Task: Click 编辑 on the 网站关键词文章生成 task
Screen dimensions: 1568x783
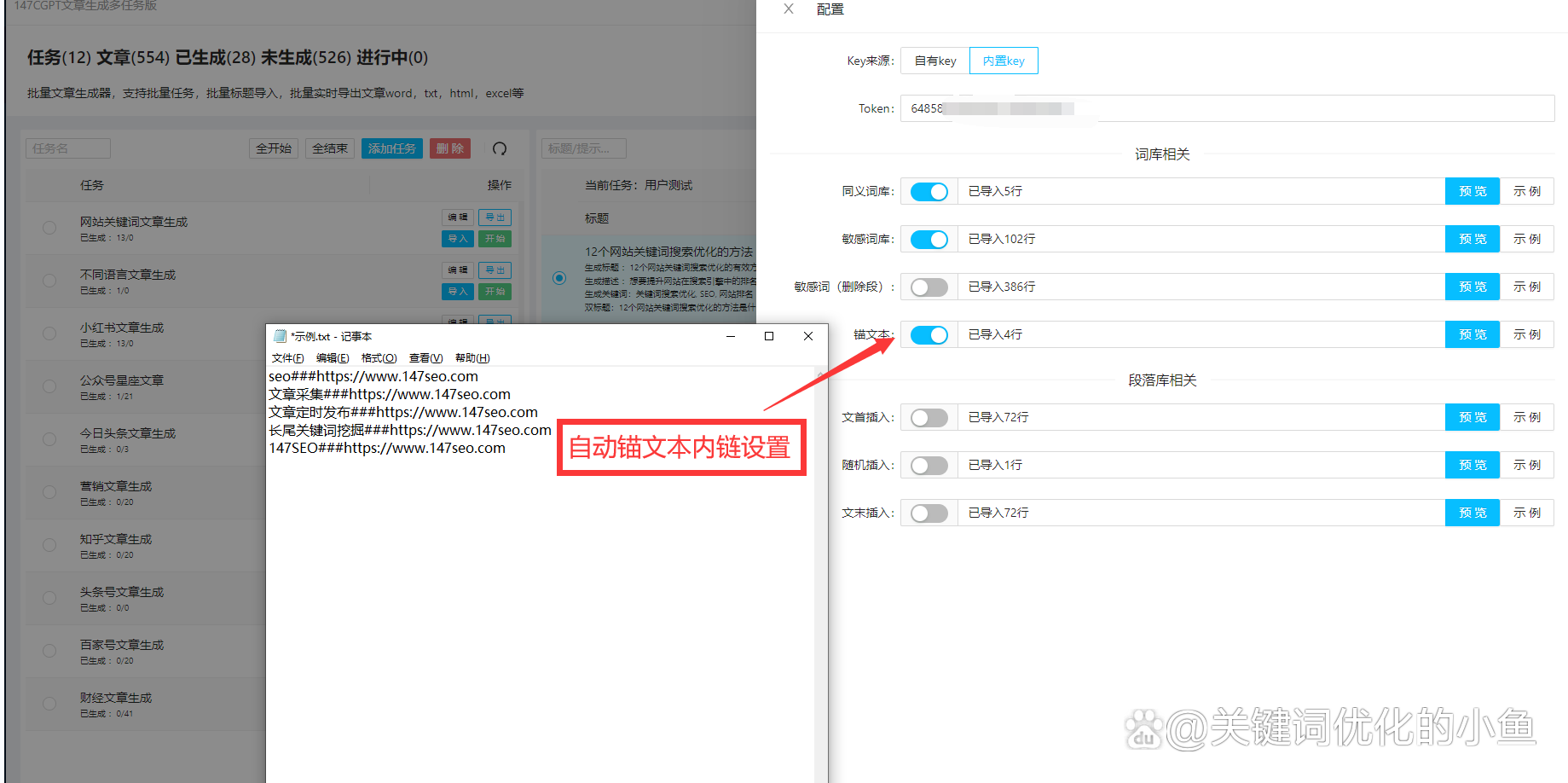Action: click(x=458, y=217)
